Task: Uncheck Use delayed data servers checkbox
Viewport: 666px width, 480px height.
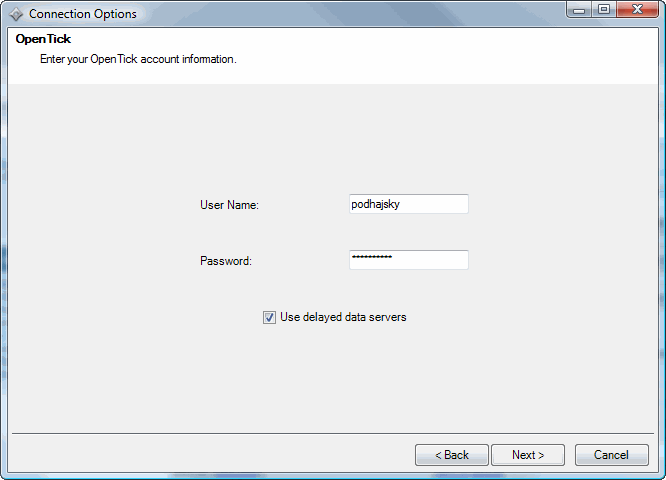Action: pyautogui.click(x=269, y=317)
